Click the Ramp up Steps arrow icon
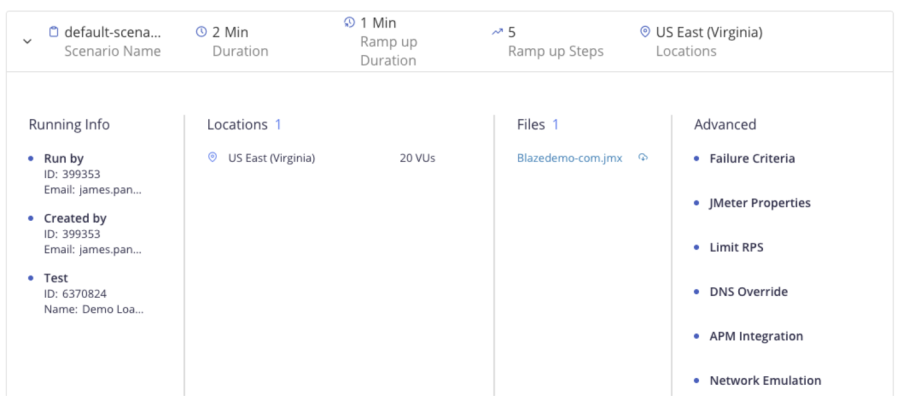This screenshot has width=900, height=410. point(497,32)
